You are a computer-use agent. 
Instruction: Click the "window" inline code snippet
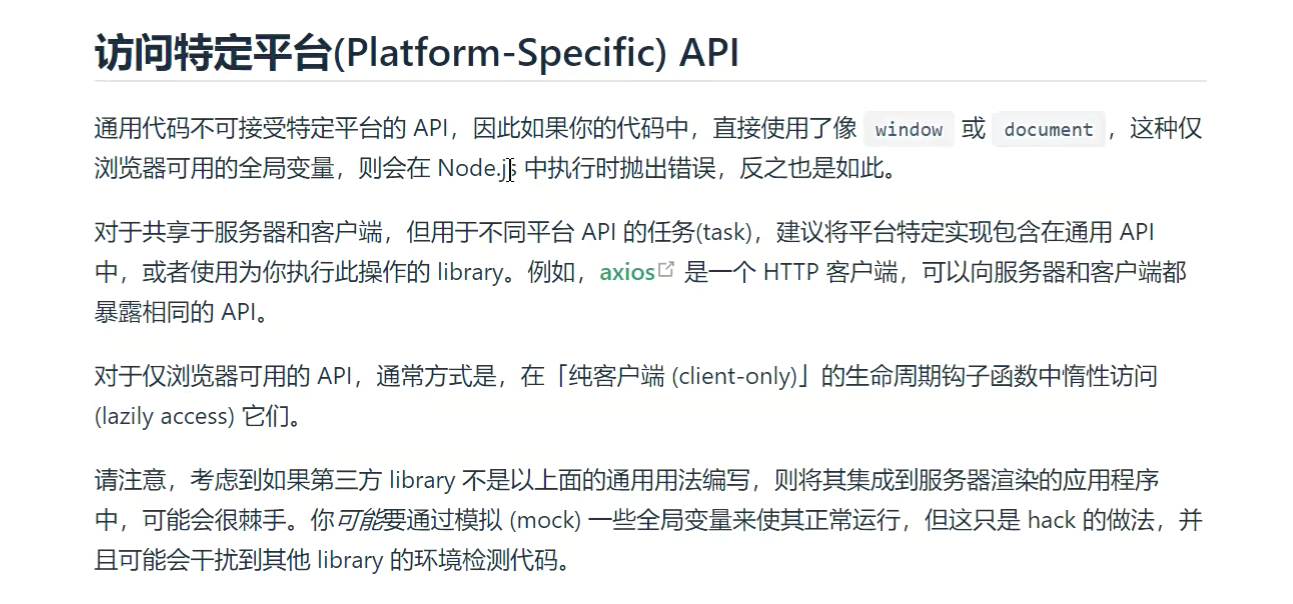pyautogui.click(x=908, y=130)
